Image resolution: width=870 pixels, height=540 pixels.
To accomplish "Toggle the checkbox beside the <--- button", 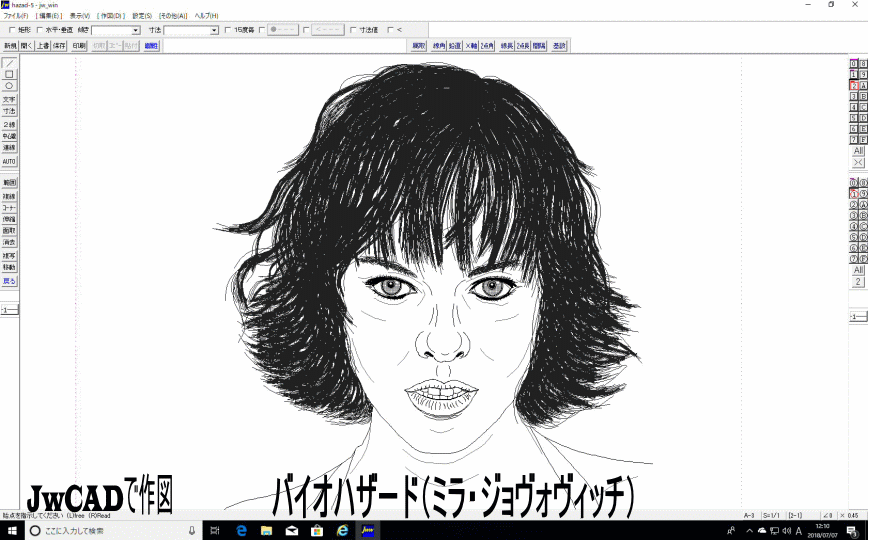I will 306,30.
